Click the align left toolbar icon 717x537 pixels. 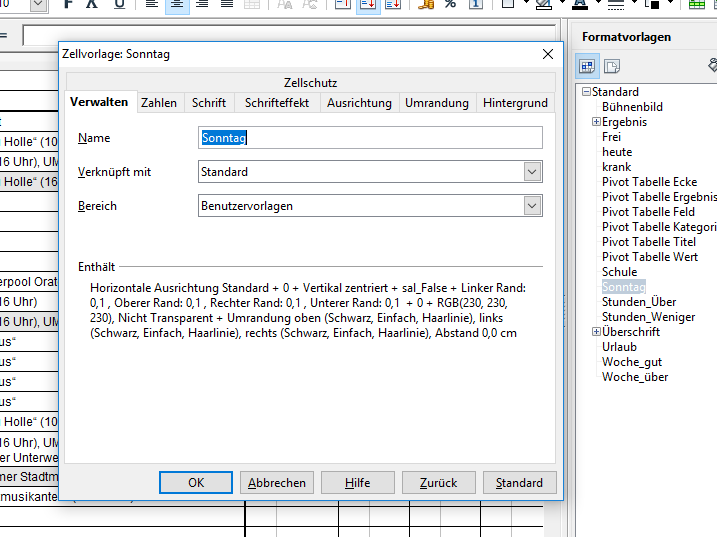[150, 5]
